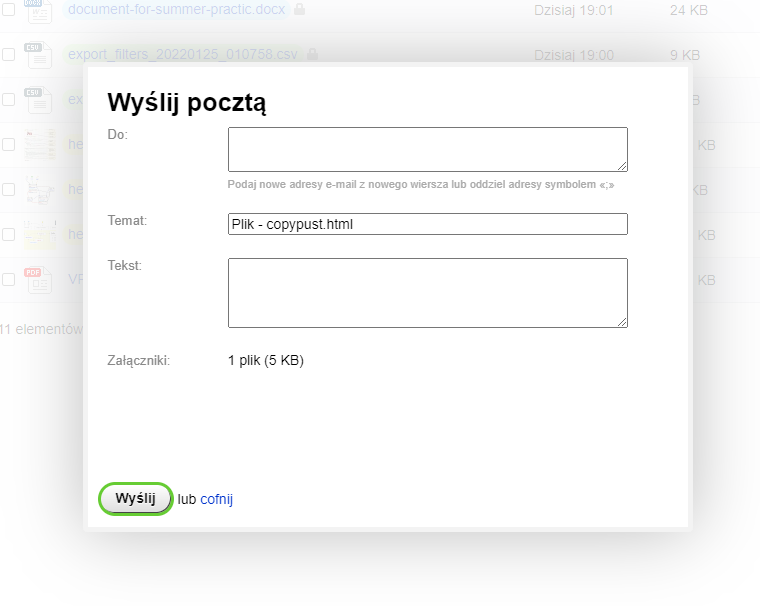The width and height of the screenshot is (760, 606).
Task: Click lock icon beside document-for-summer-practic.docx
Action: pyautogui.click(x=300, y=9)
